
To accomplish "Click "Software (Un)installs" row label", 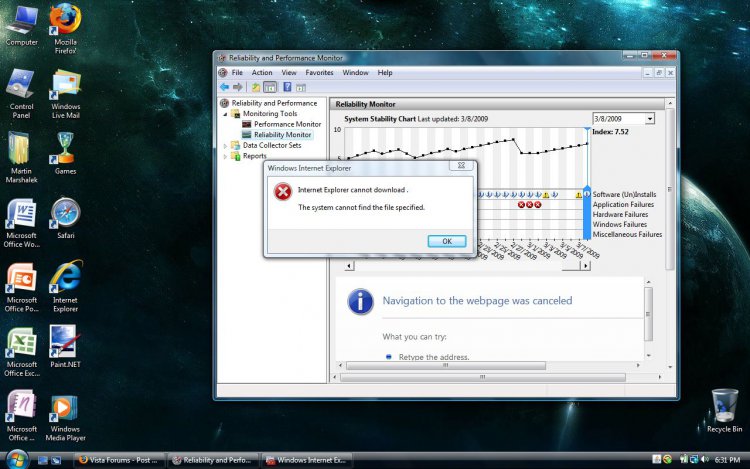I will click(624, 195).
